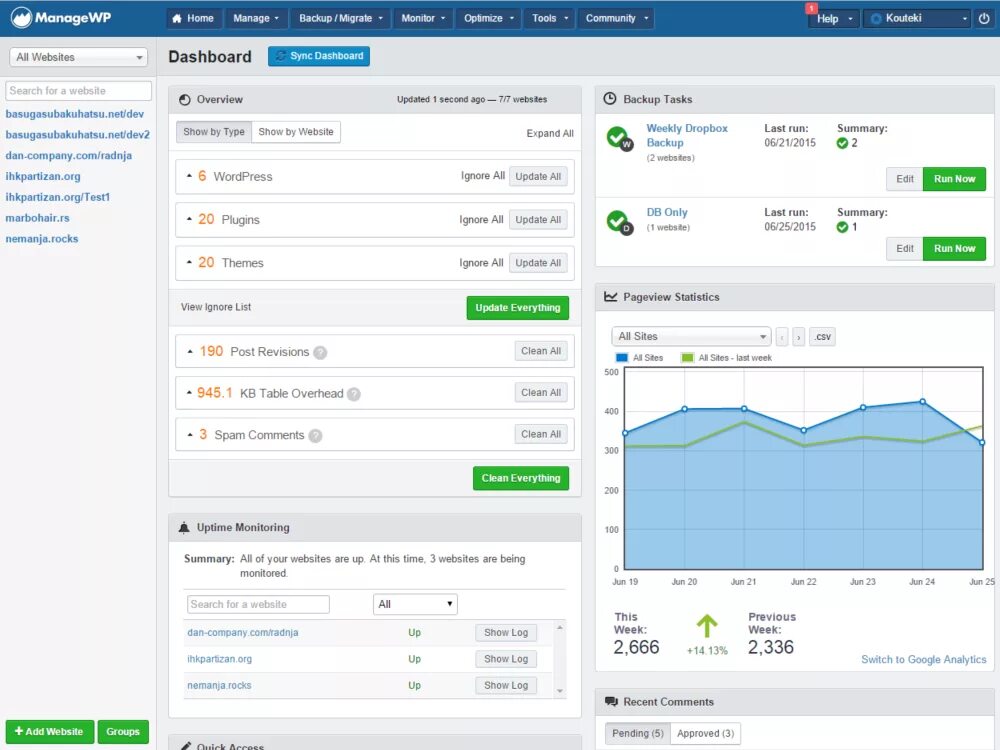Click the Recent Comments speech bubble icon
This screenshot has height=750, width=1000.
611,702
